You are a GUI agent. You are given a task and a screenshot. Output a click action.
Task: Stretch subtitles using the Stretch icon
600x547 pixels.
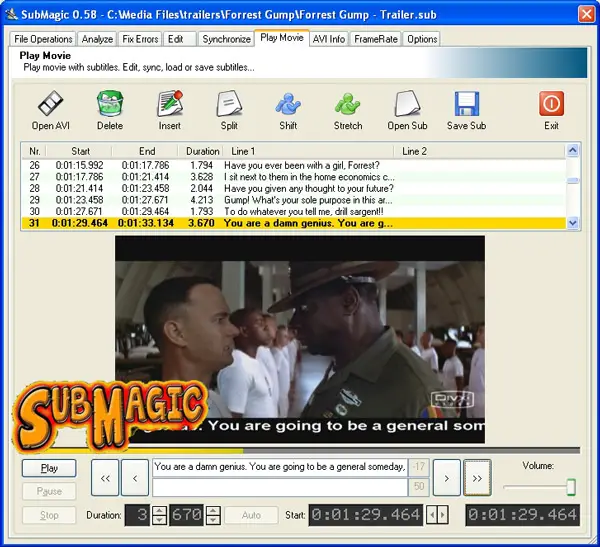[347, 103]
